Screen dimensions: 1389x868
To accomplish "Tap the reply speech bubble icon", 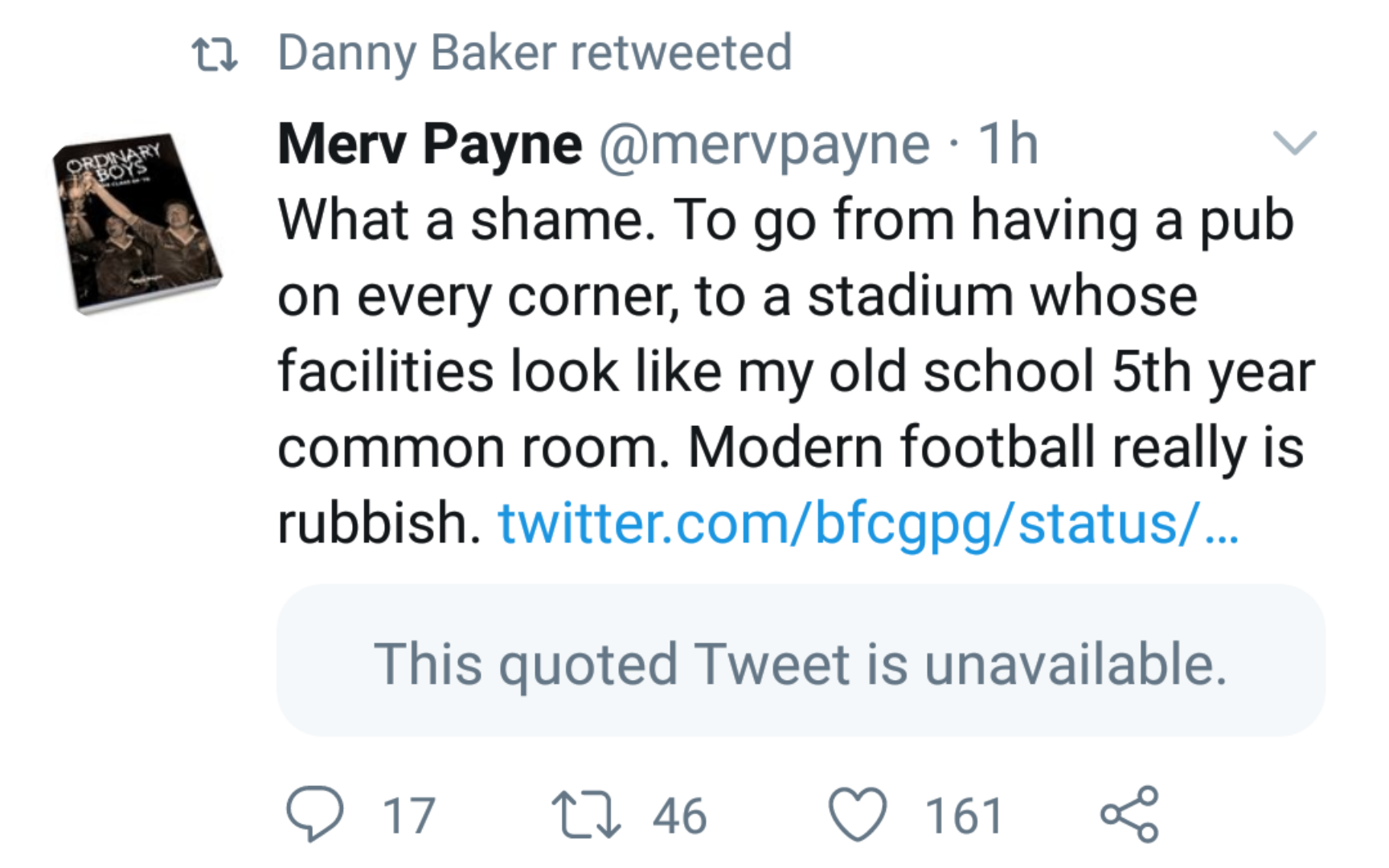I will point(315,814).
